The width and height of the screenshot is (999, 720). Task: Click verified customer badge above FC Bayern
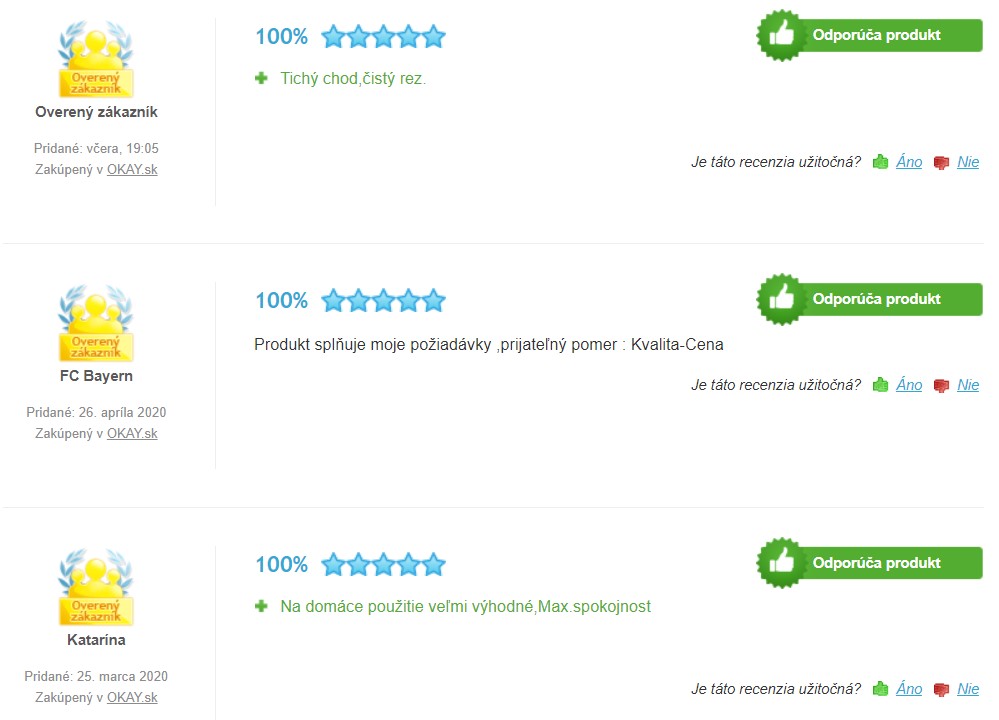tap(96, 323)
